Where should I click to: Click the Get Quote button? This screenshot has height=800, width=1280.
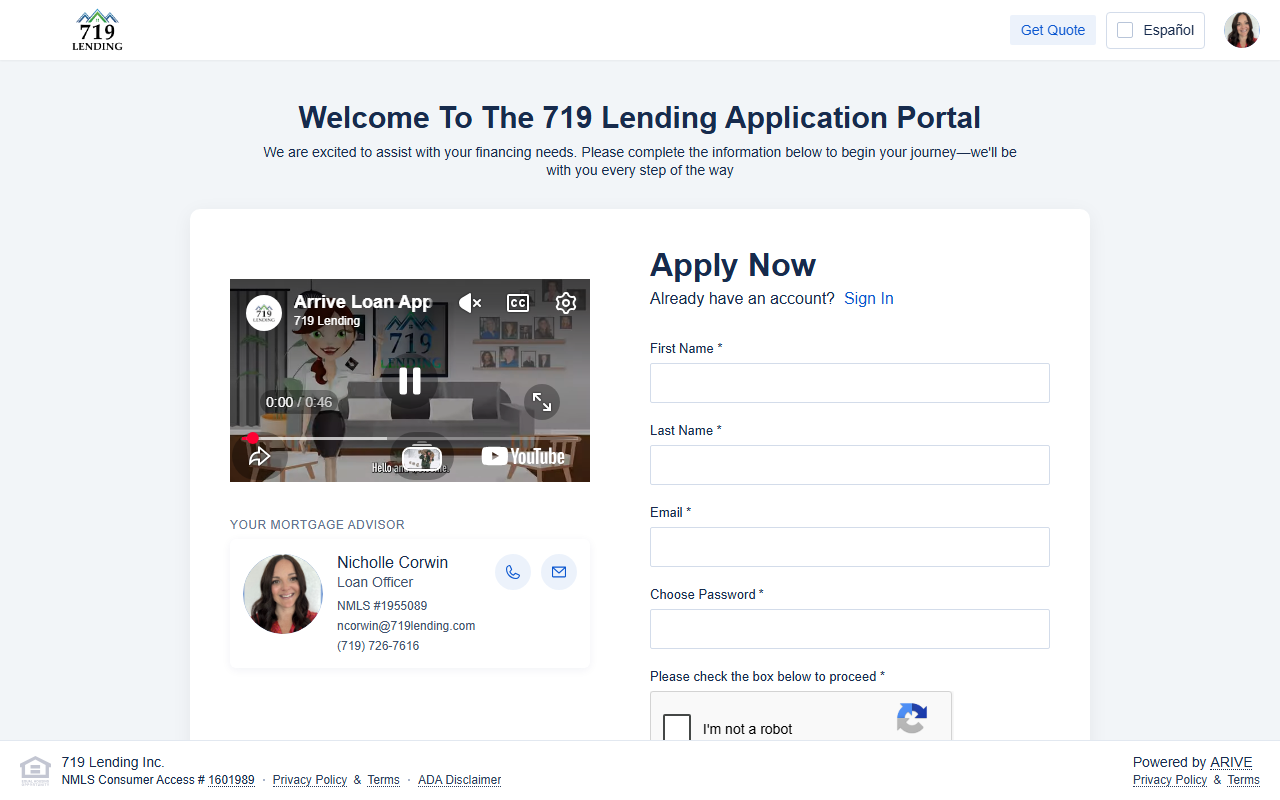pos(1053,30)
